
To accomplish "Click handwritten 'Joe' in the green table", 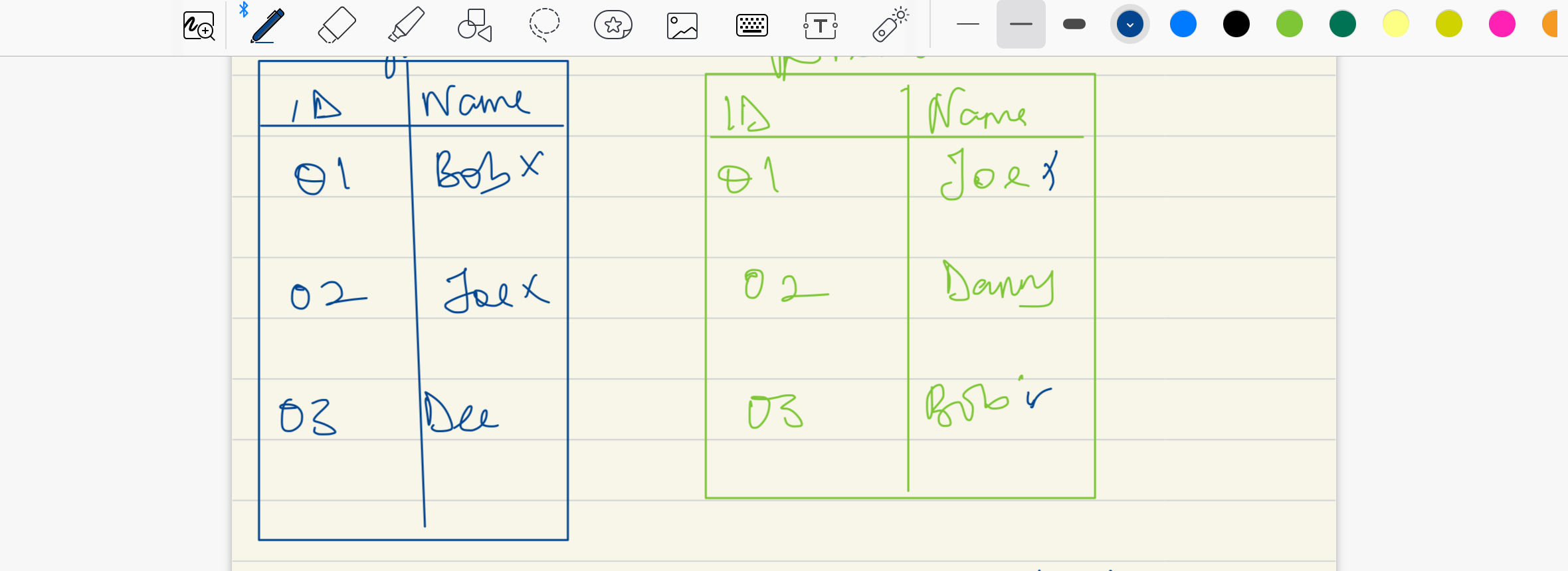I will coord(984,174).
